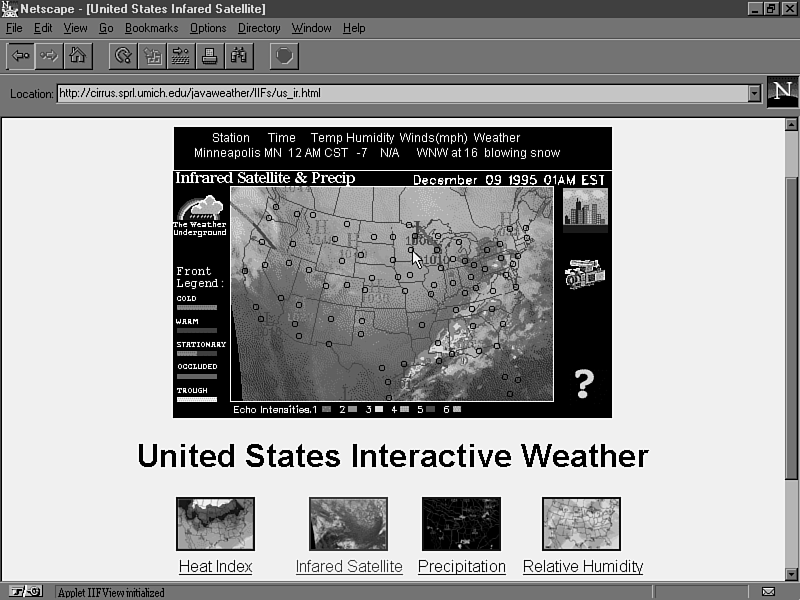
Task: Click the question mark help icon
Action: pyautogui.click(x=584, y=382)
